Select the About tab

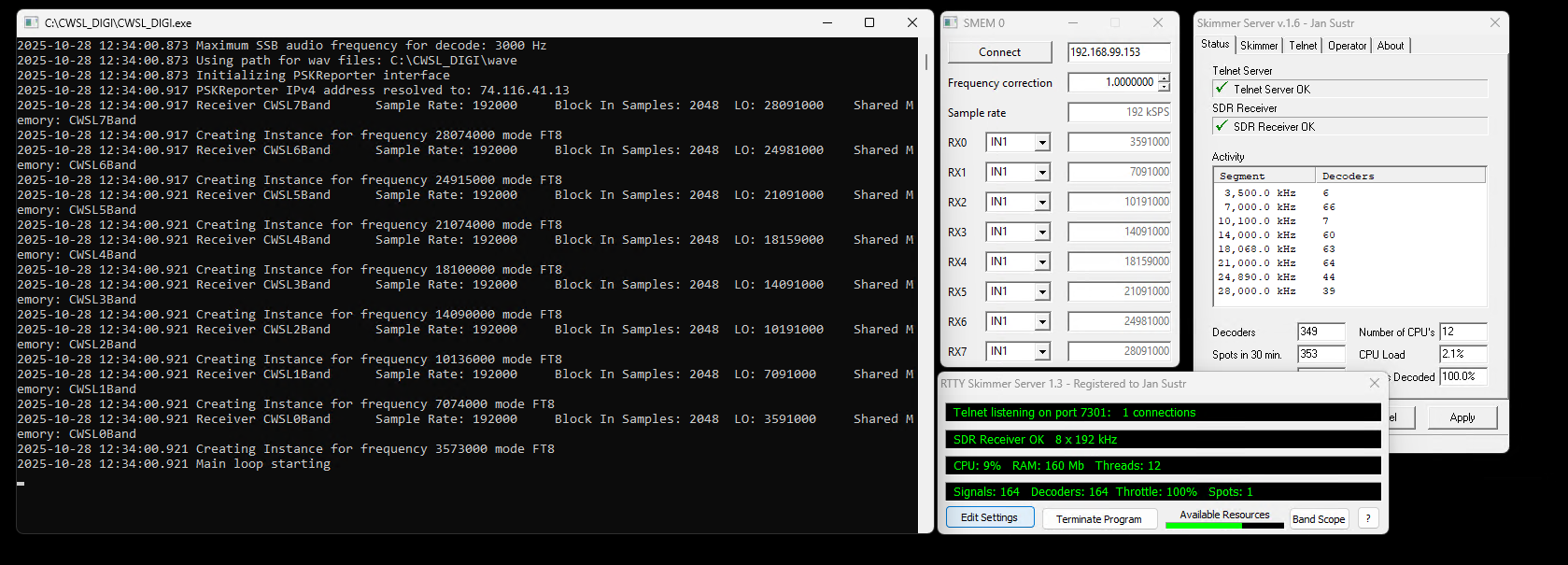coord(1390,46)
